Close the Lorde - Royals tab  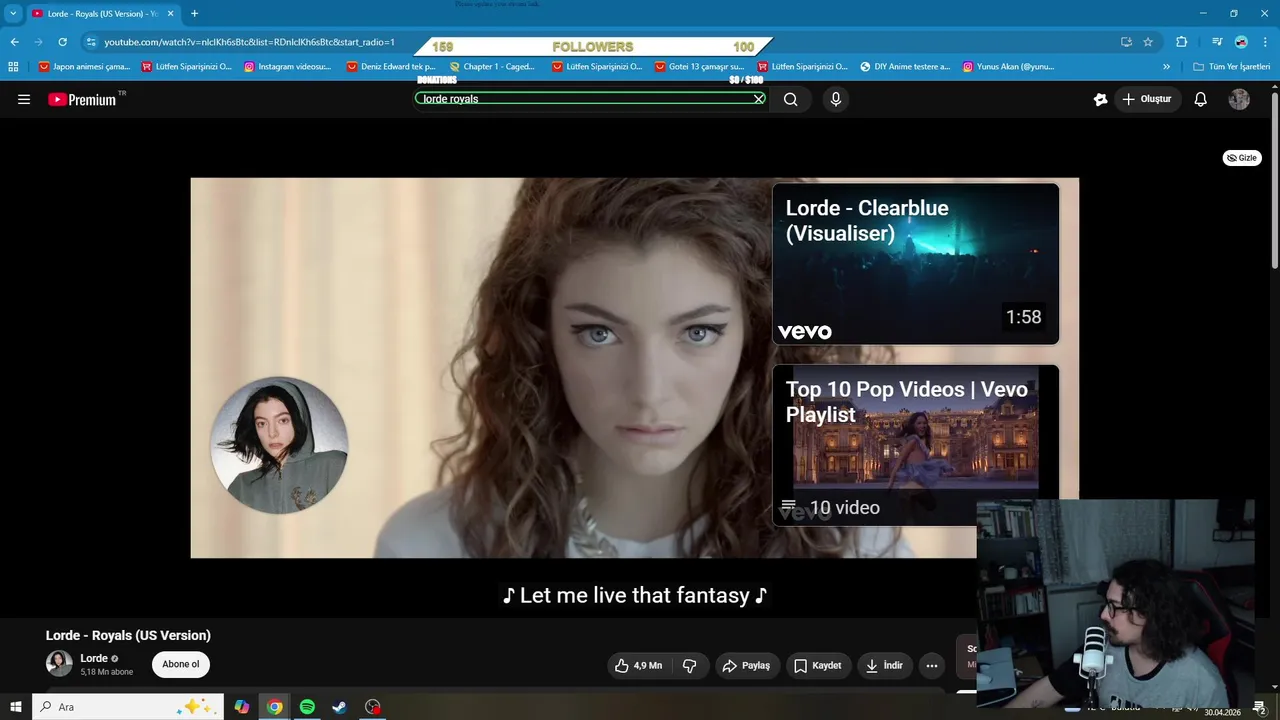coord(170,14)
